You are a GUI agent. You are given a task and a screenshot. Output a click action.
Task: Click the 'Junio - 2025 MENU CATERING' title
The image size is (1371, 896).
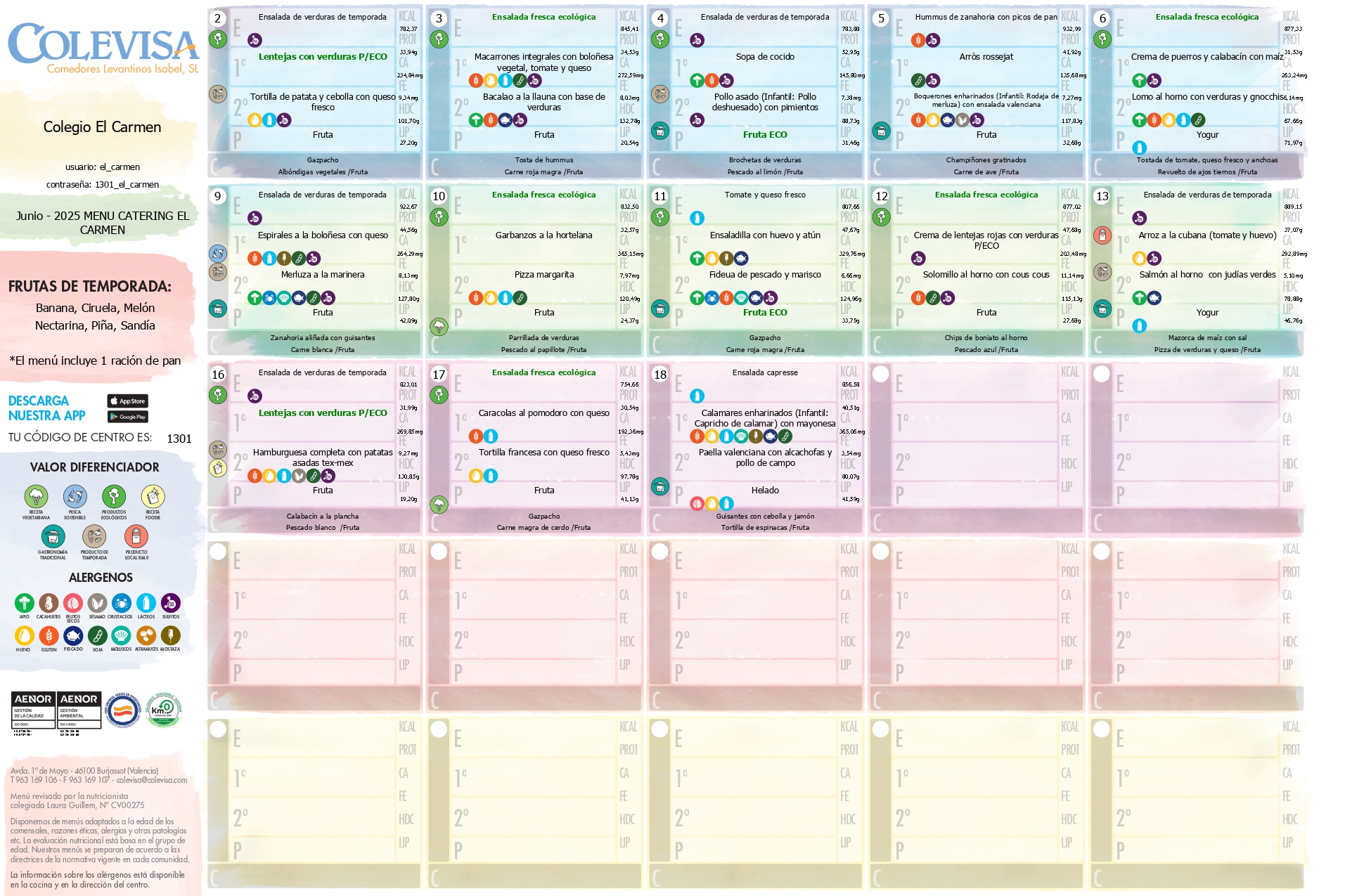[x=103, y=223]
